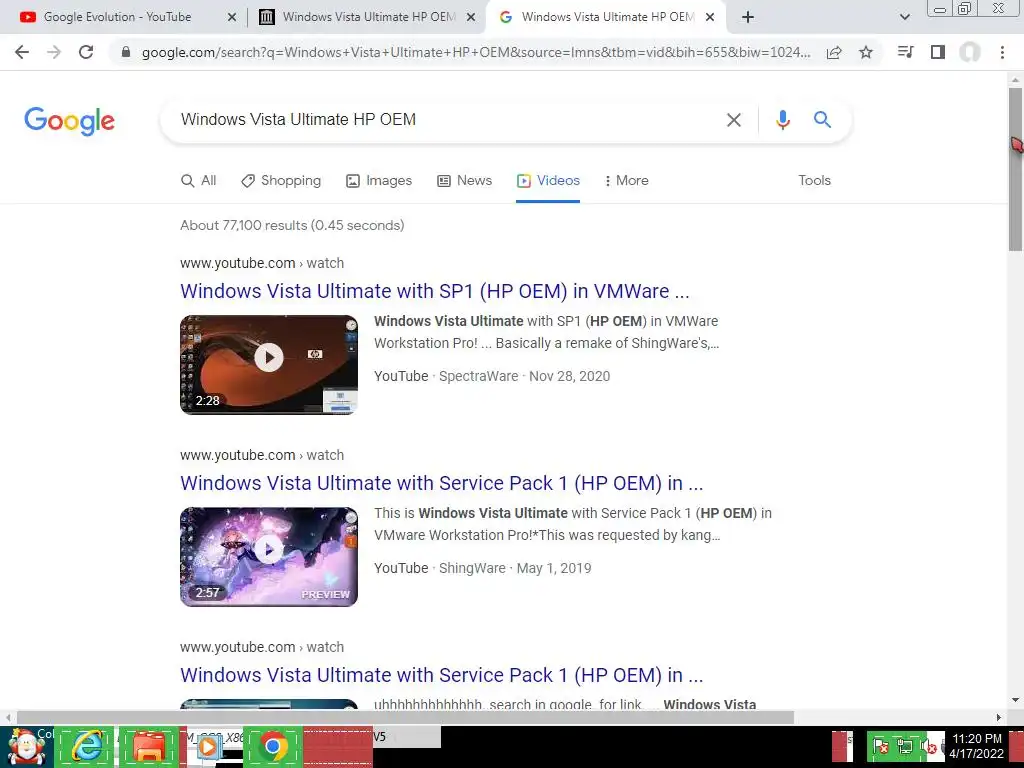Close the middle Windows Vista Ultimate tab
The image size is (1024, 768).
[x=471, y=18]
